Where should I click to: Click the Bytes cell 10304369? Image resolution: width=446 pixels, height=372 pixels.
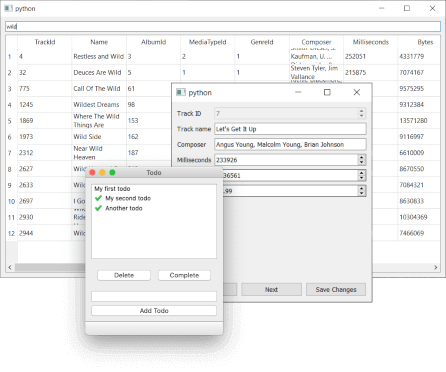coord(419,217)
